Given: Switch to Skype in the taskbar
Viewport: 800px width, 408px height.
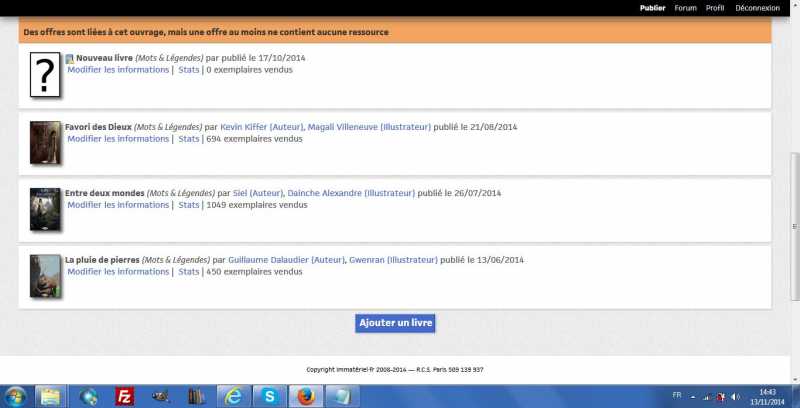Looking at the screenshot, I should point(270,396).
